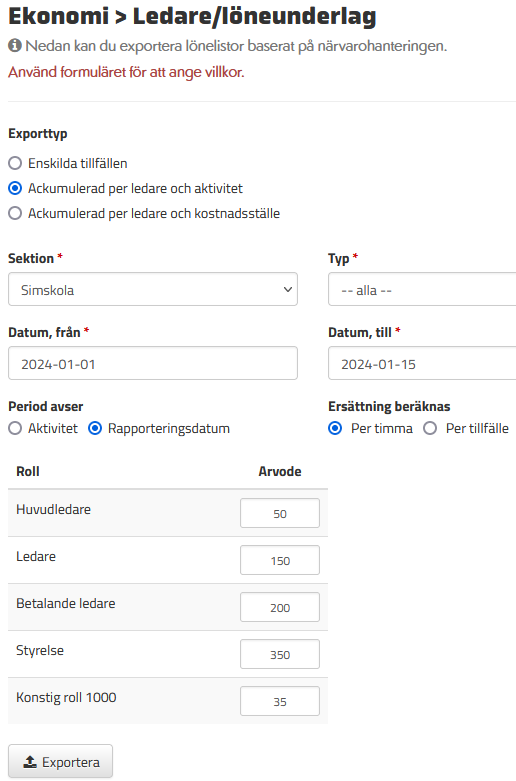
Task: Choose Ackumulerad per ledare och kostnadsställe
Action: (15, 213)
